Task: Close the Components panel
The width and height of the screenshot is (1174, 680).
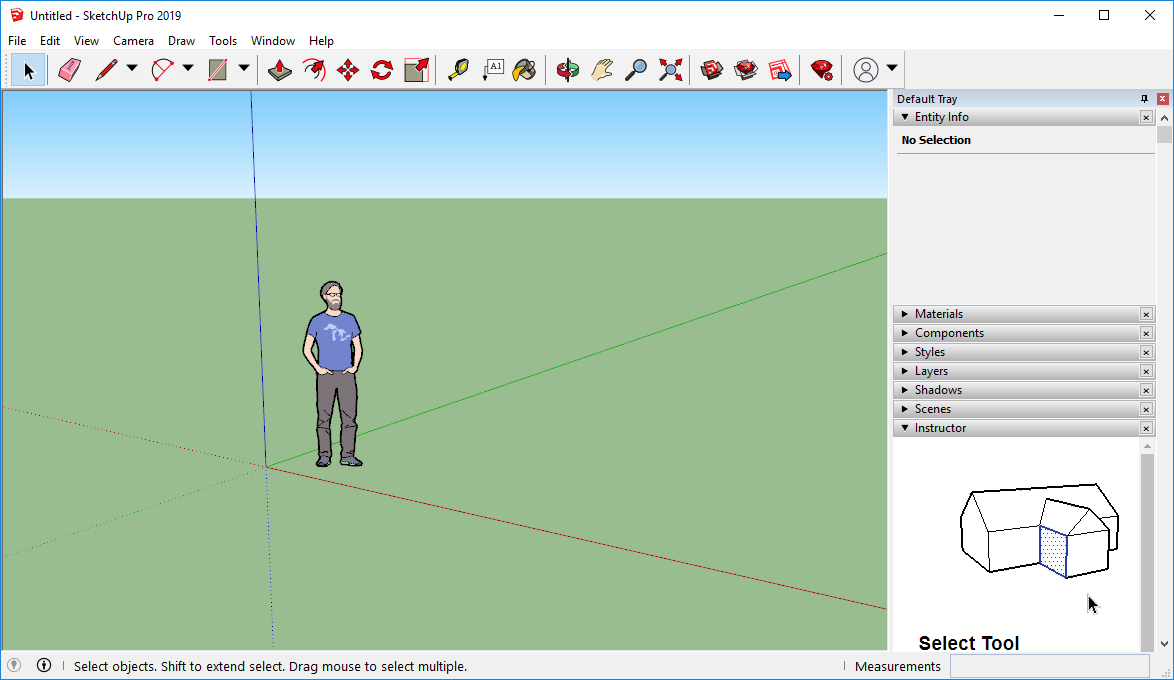Action: (x=1146, y=333)
